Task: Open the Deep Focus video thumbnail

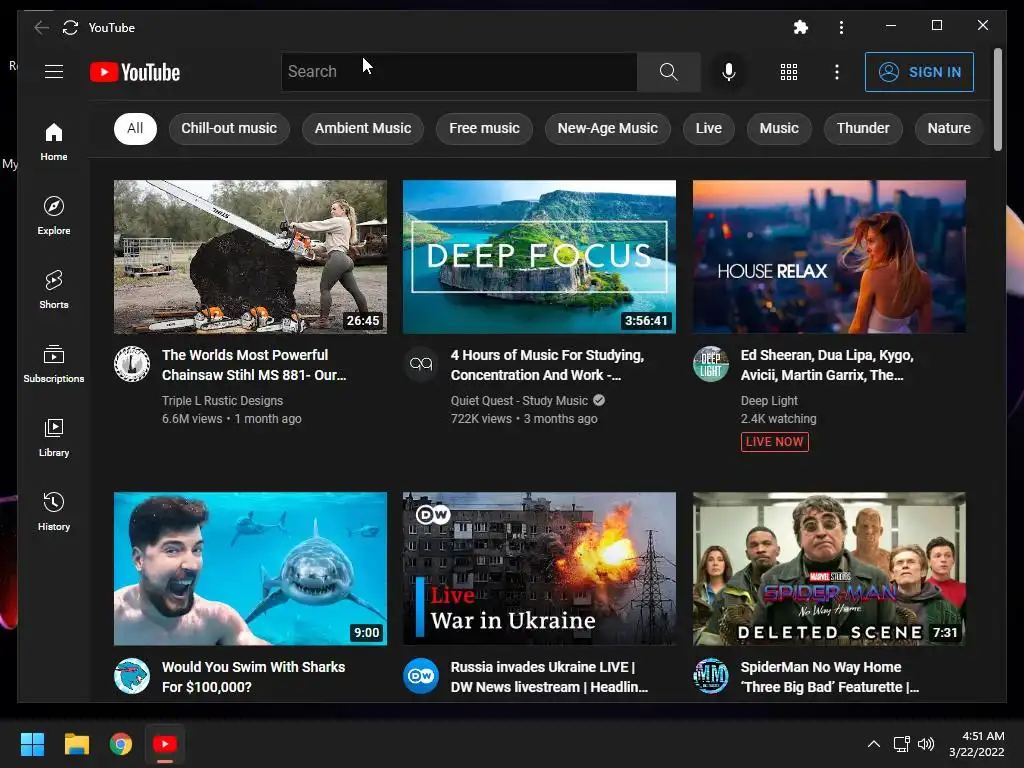Action: coord(539,257)
